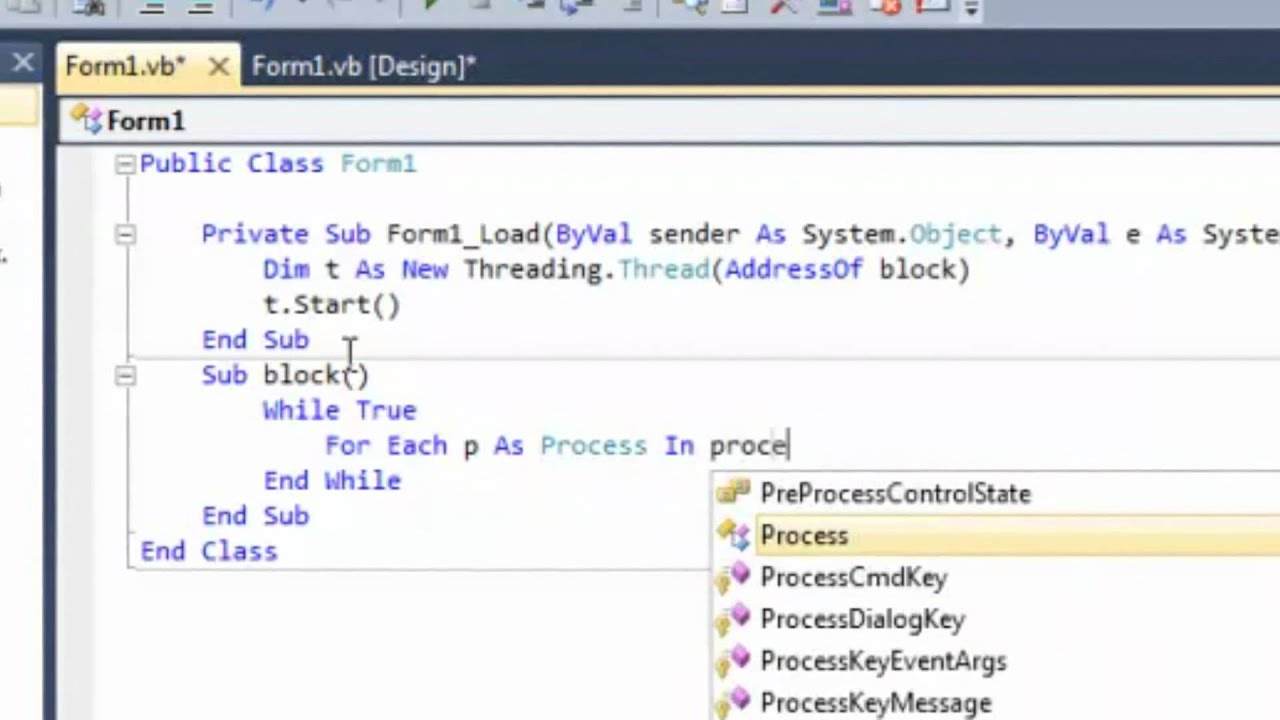Collapse the Public Class Form1 region
Viewport: 1280px width, 720px height.
pyautogui.click(x=125, y=164)
